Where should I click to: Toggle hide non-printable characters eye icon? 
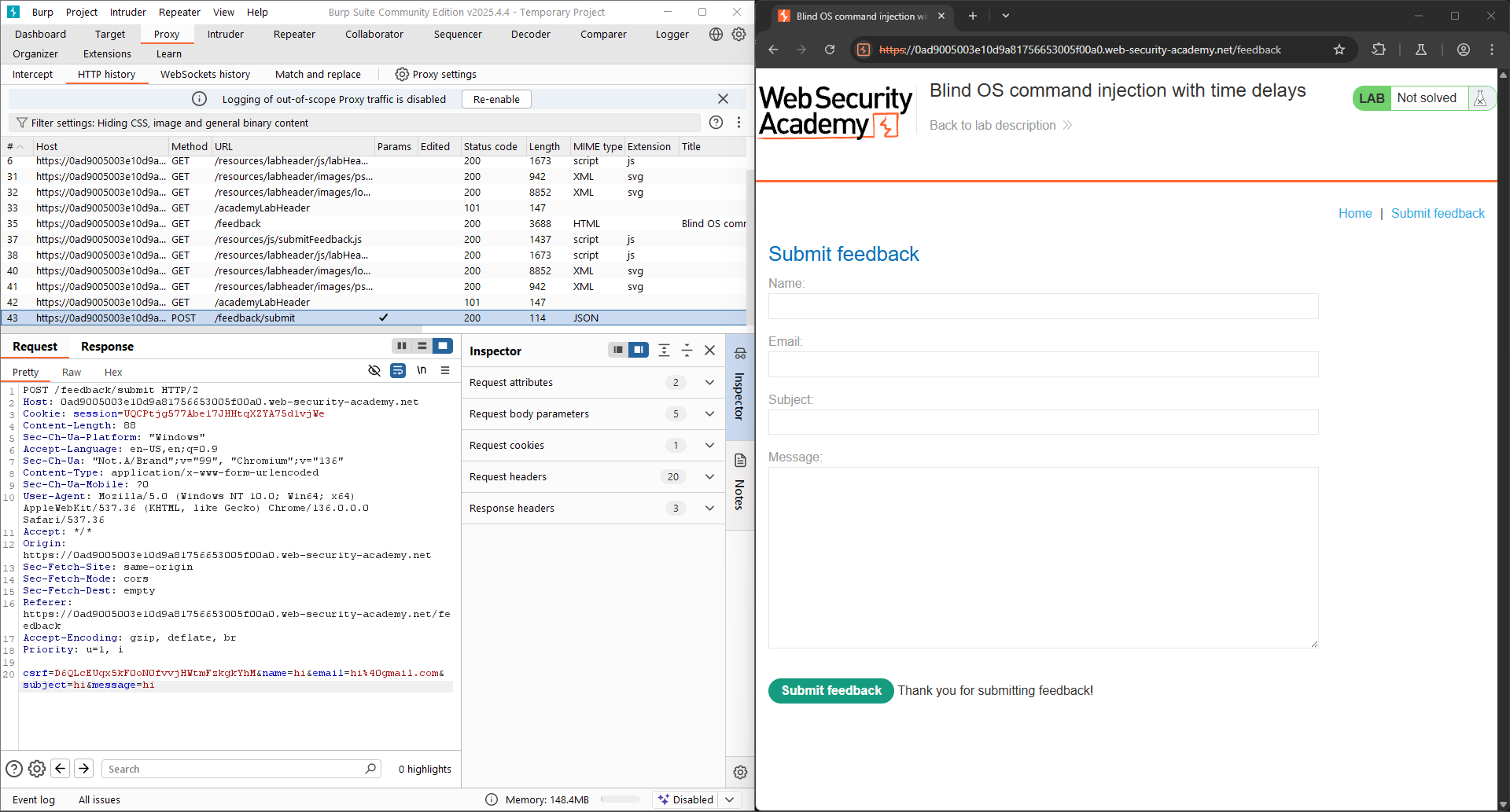point(374,370)
